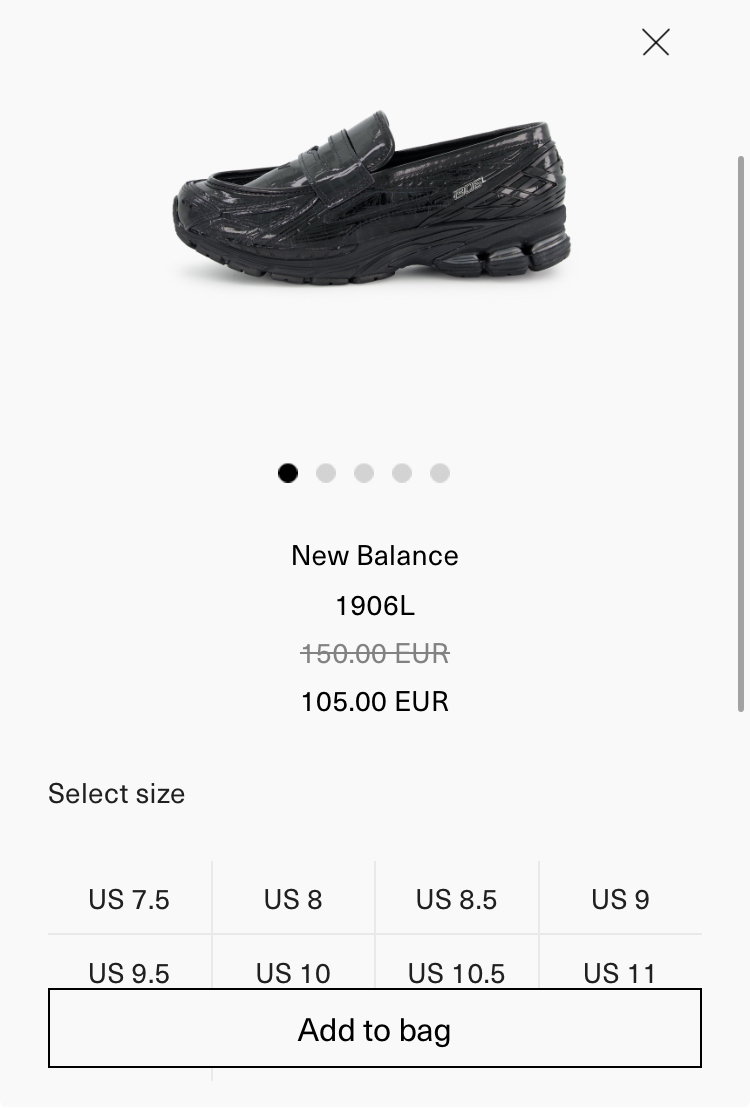Click the black loafer sneaker product image
750x1108 pixels.
[x=372, y=200]
